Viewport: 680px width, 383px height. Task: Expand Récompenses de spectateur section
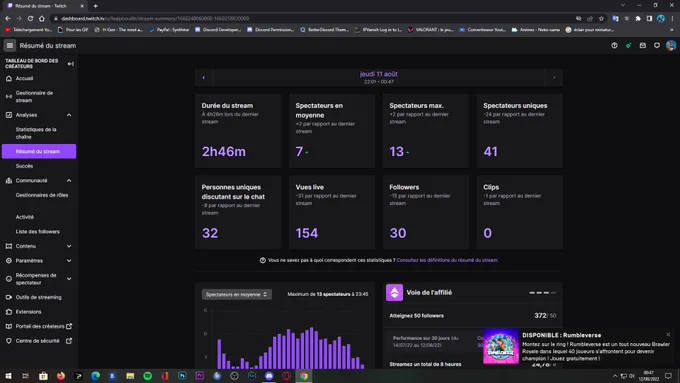tap(69, 279)
